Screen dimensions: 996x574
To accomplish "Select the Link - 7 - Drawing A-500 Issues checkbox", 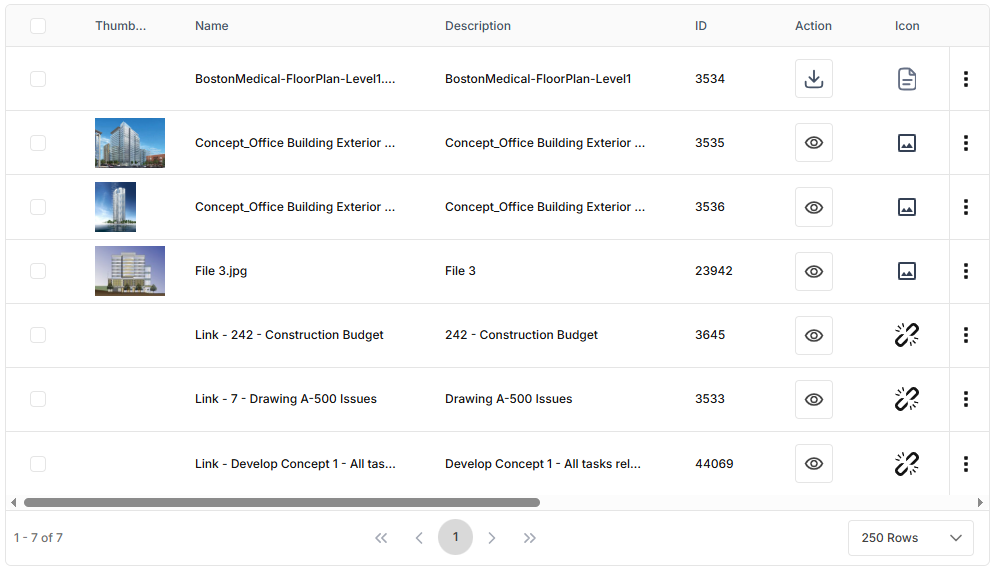I will pos(38,399).
